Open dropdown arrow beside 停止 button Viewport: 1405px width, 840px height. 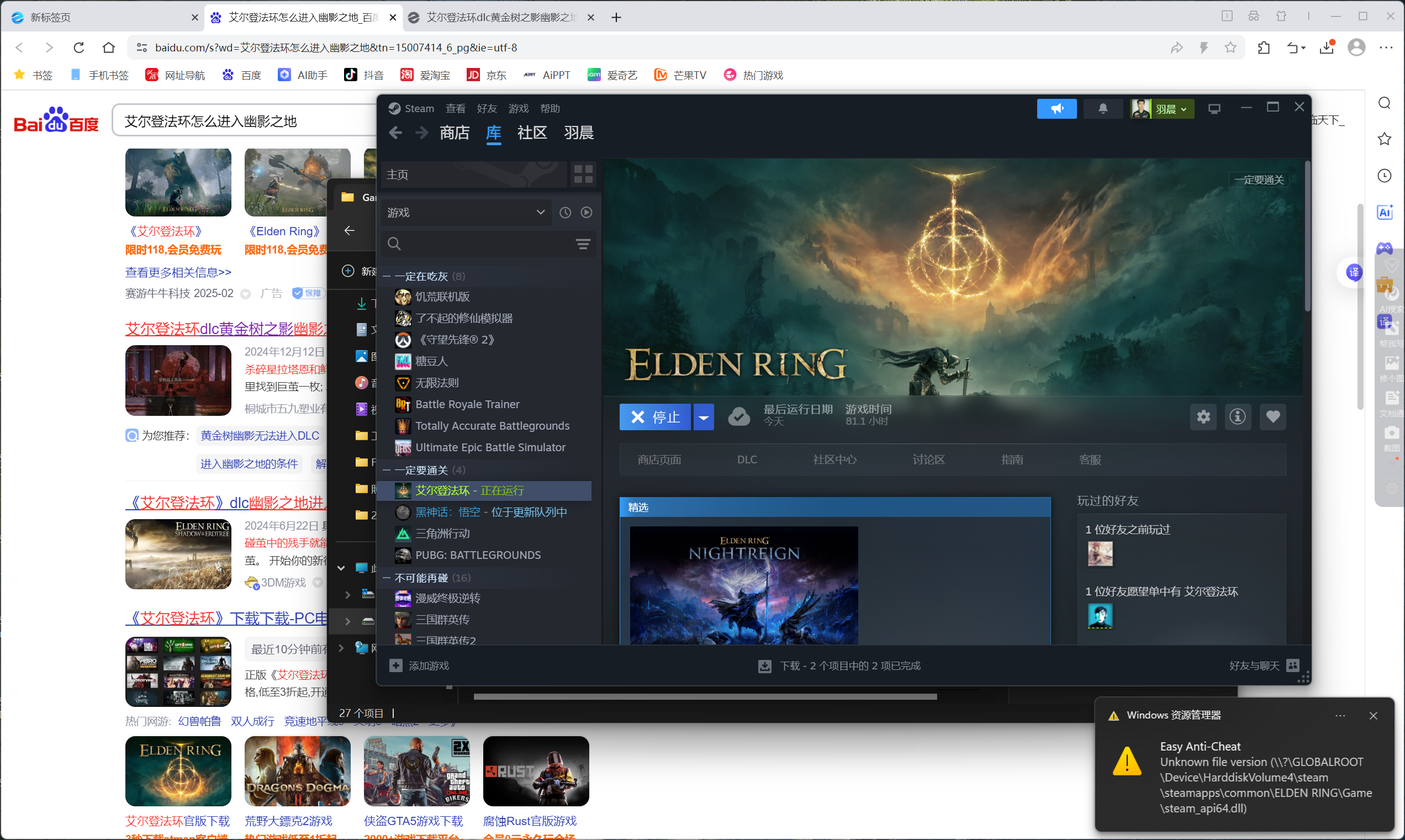(704, 418)
